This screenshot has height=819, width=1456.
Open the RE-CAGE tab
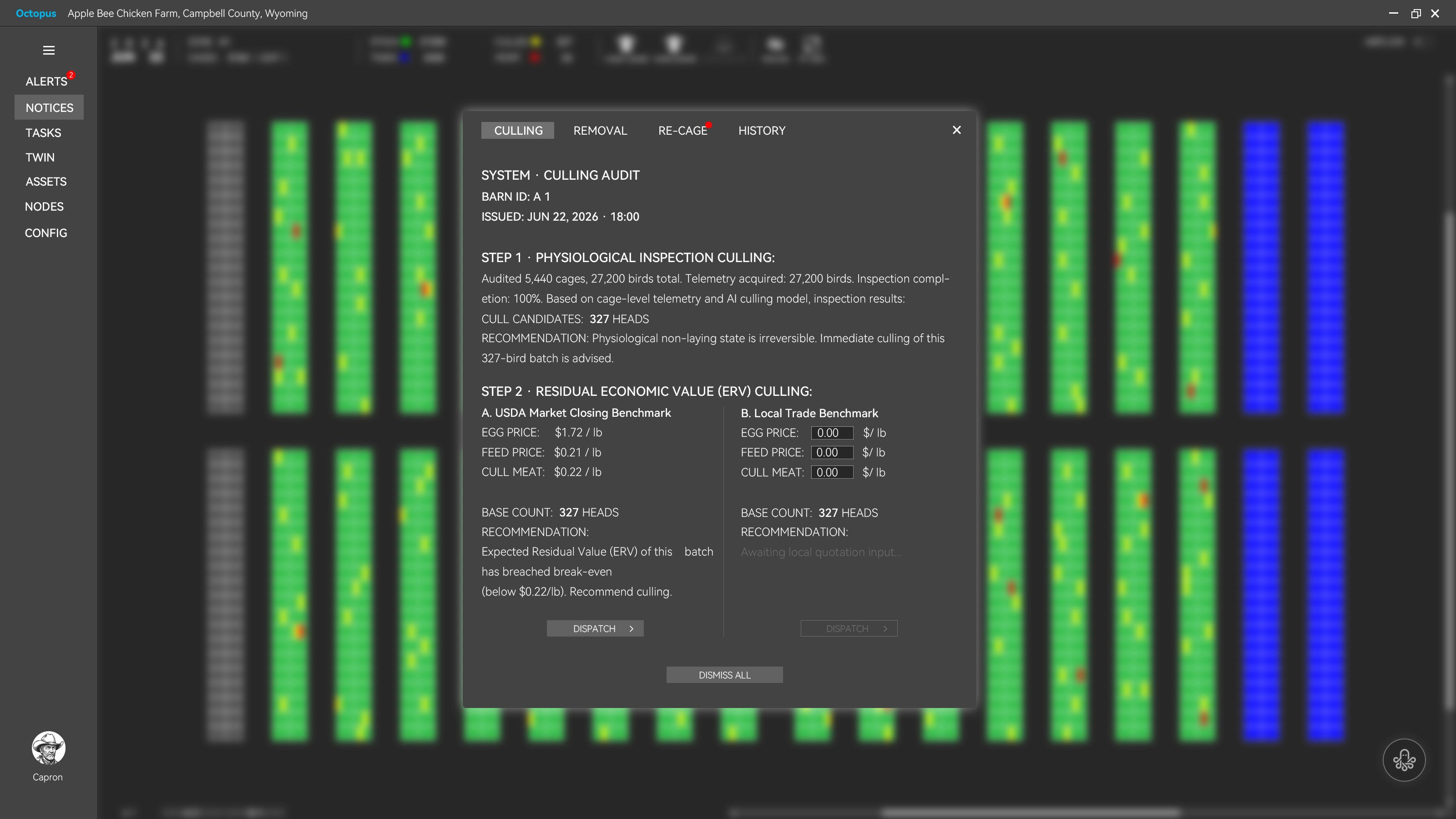tap(682, 131)
